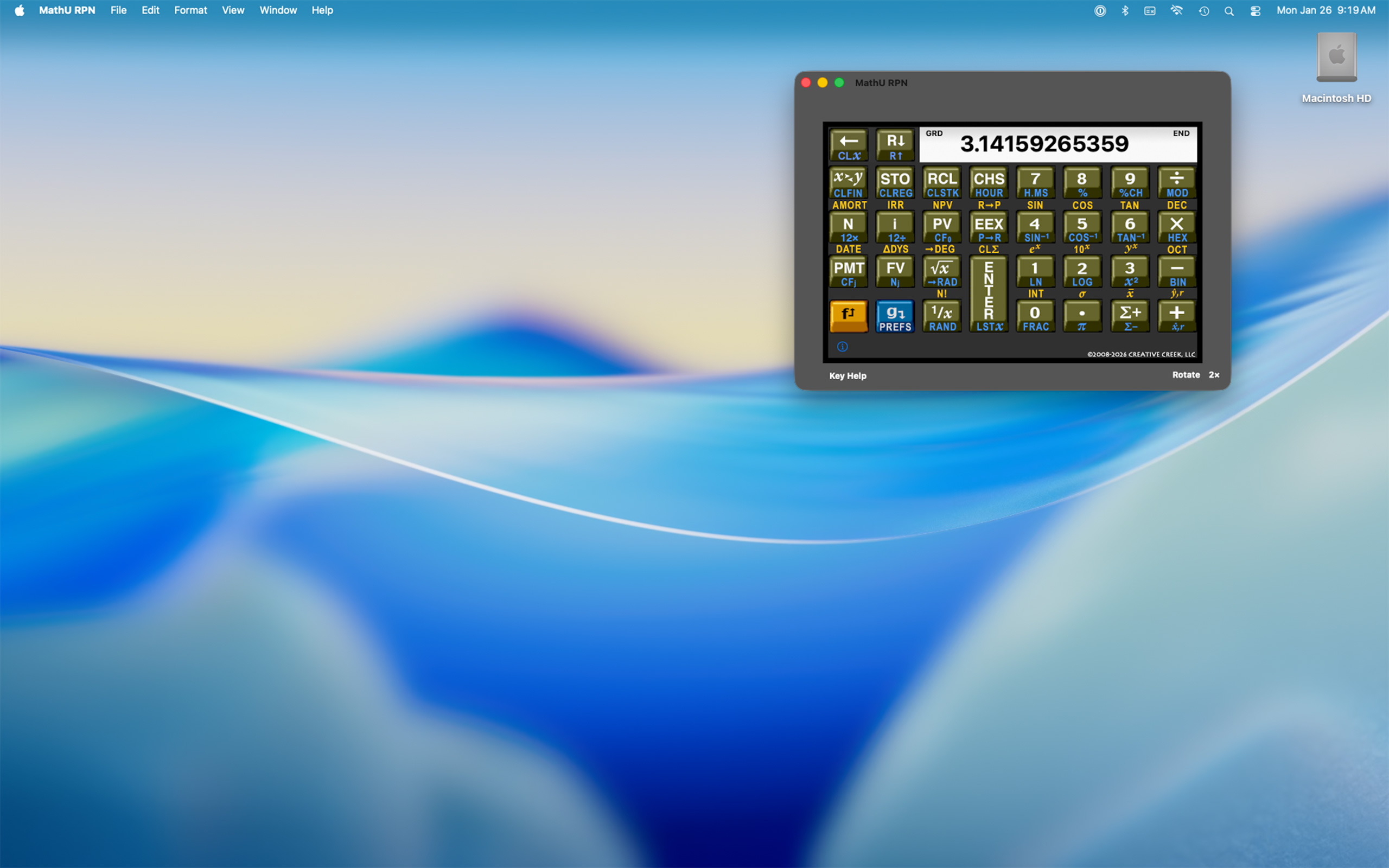Click the N periods key
Viewport: 1389px width, 868px height.
(849, 228)
